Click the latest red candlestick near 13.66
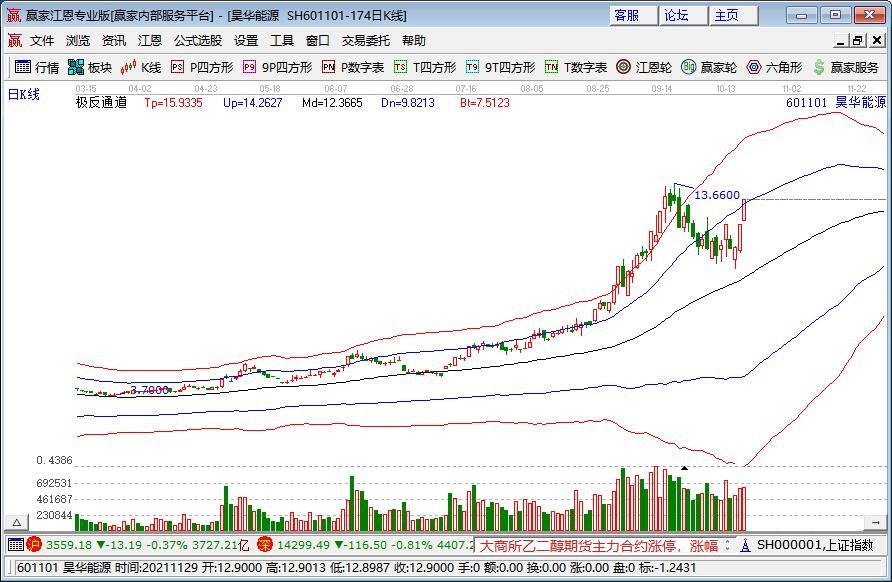 point(744,209)
